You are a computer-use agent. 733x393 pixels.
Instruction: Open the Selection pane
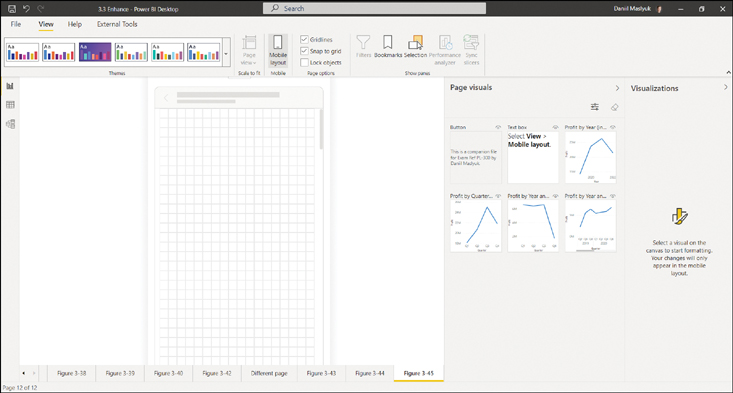point(415,47)
